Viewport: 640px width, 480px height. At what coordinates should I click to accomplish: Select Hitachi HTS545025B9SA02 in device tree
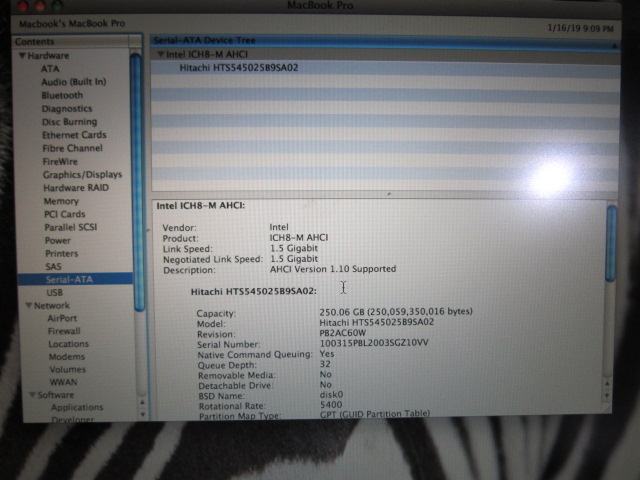239,68
